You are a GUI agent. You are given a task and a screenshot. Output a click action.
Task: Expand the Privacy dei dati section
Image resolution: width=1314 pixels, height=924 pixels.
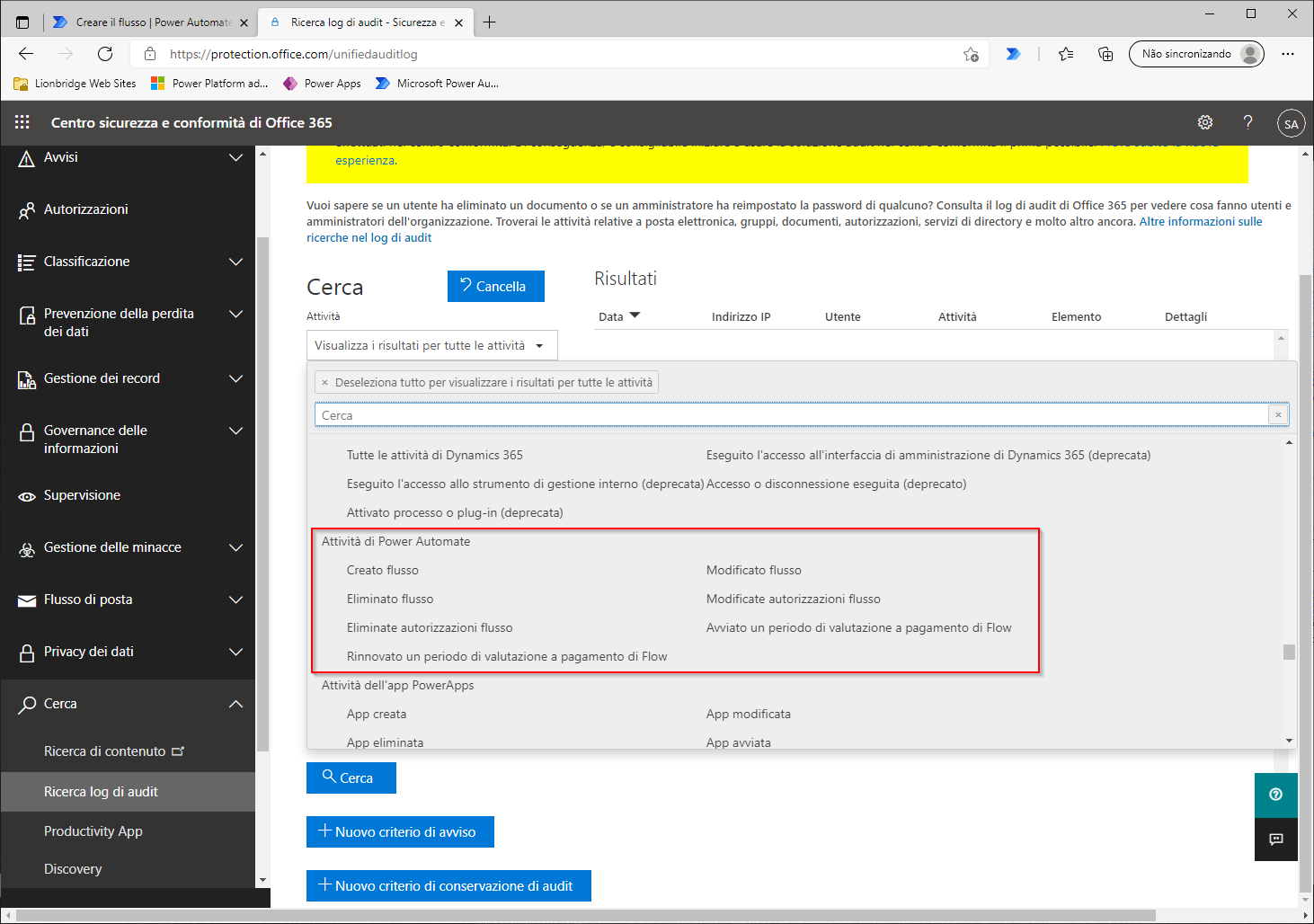coord(235,652)
